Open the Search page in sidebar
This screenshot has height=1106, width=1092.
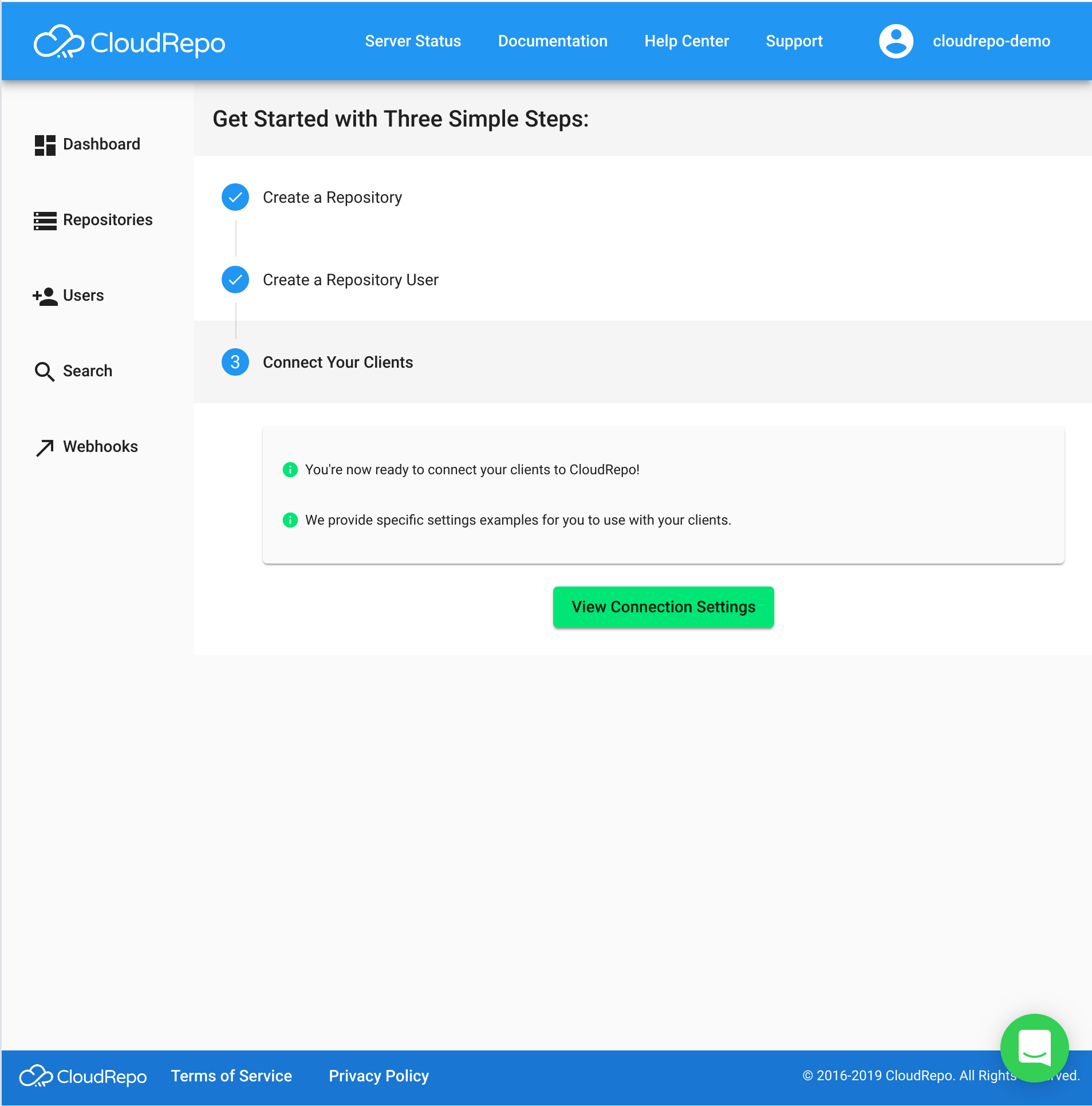tap(87, 371)
